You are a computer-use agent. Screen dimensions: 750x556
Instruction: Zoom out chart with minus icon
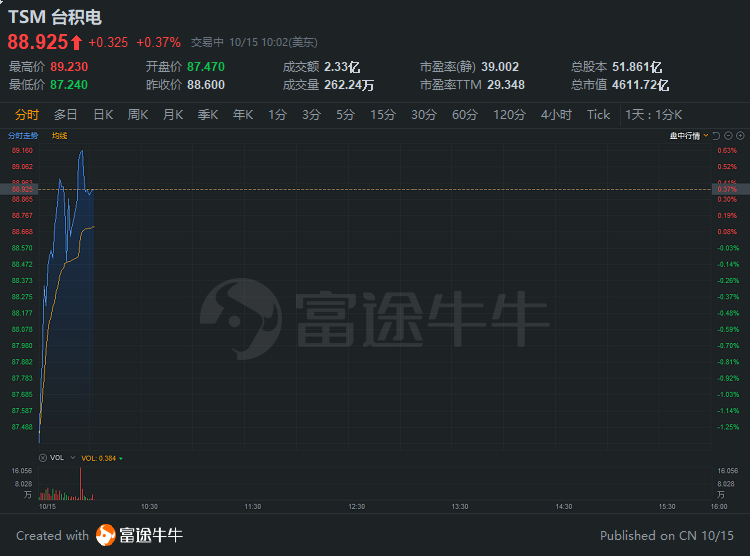tap(728, 136)
